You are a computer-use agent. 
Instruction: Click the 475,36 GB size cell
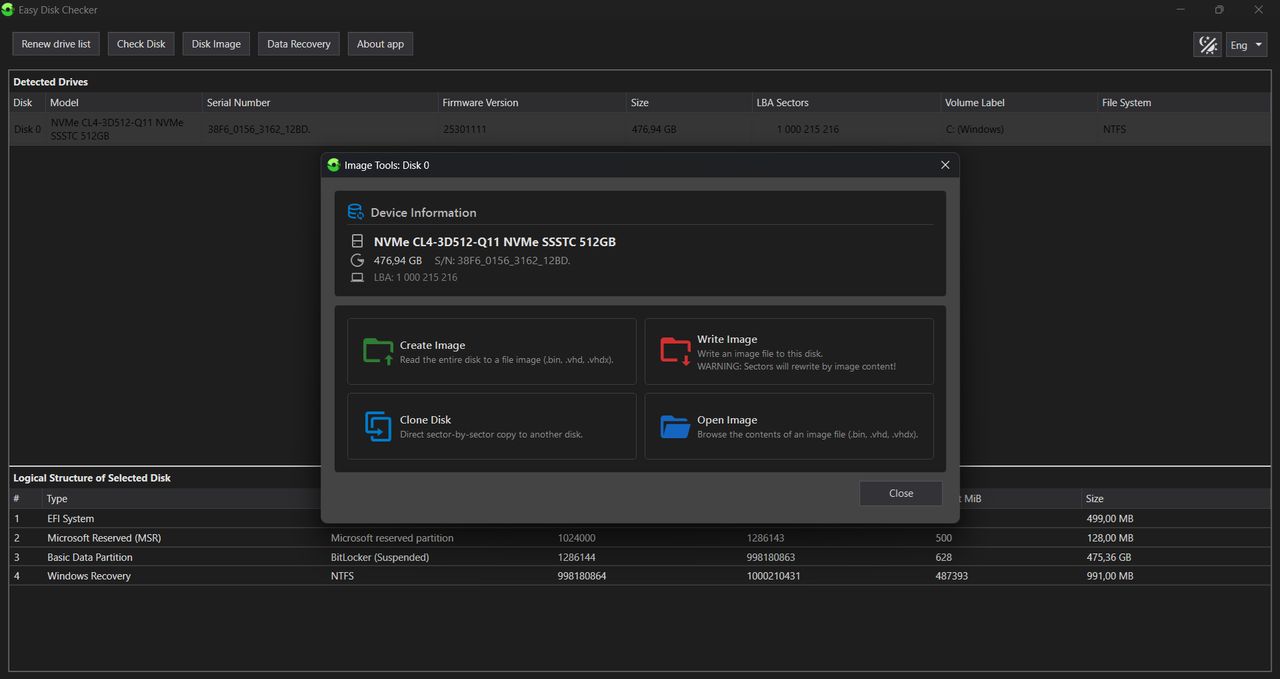click(1109, 557)
